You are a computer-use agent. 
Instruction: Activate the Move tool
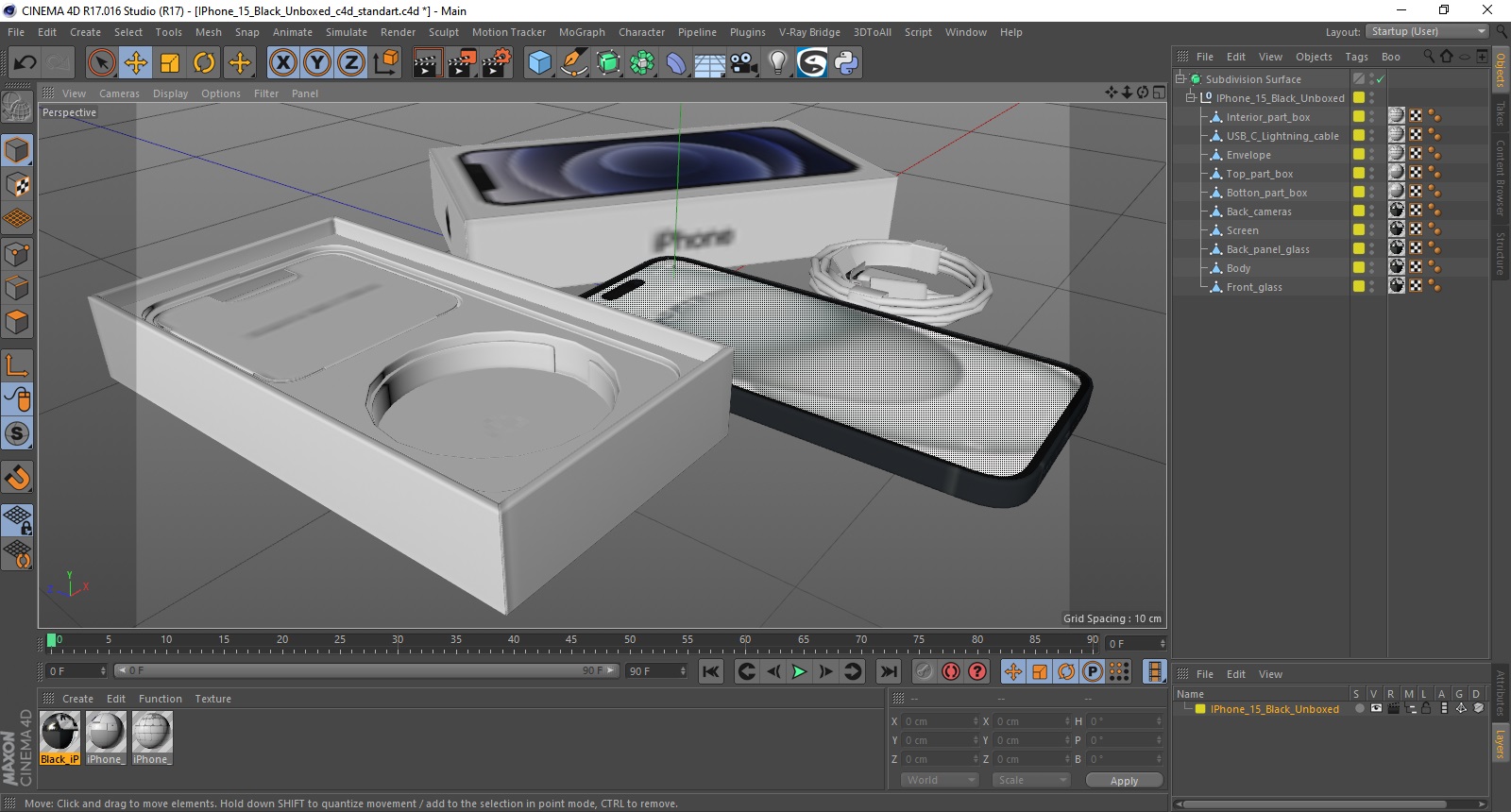click(x=136, y=63)
